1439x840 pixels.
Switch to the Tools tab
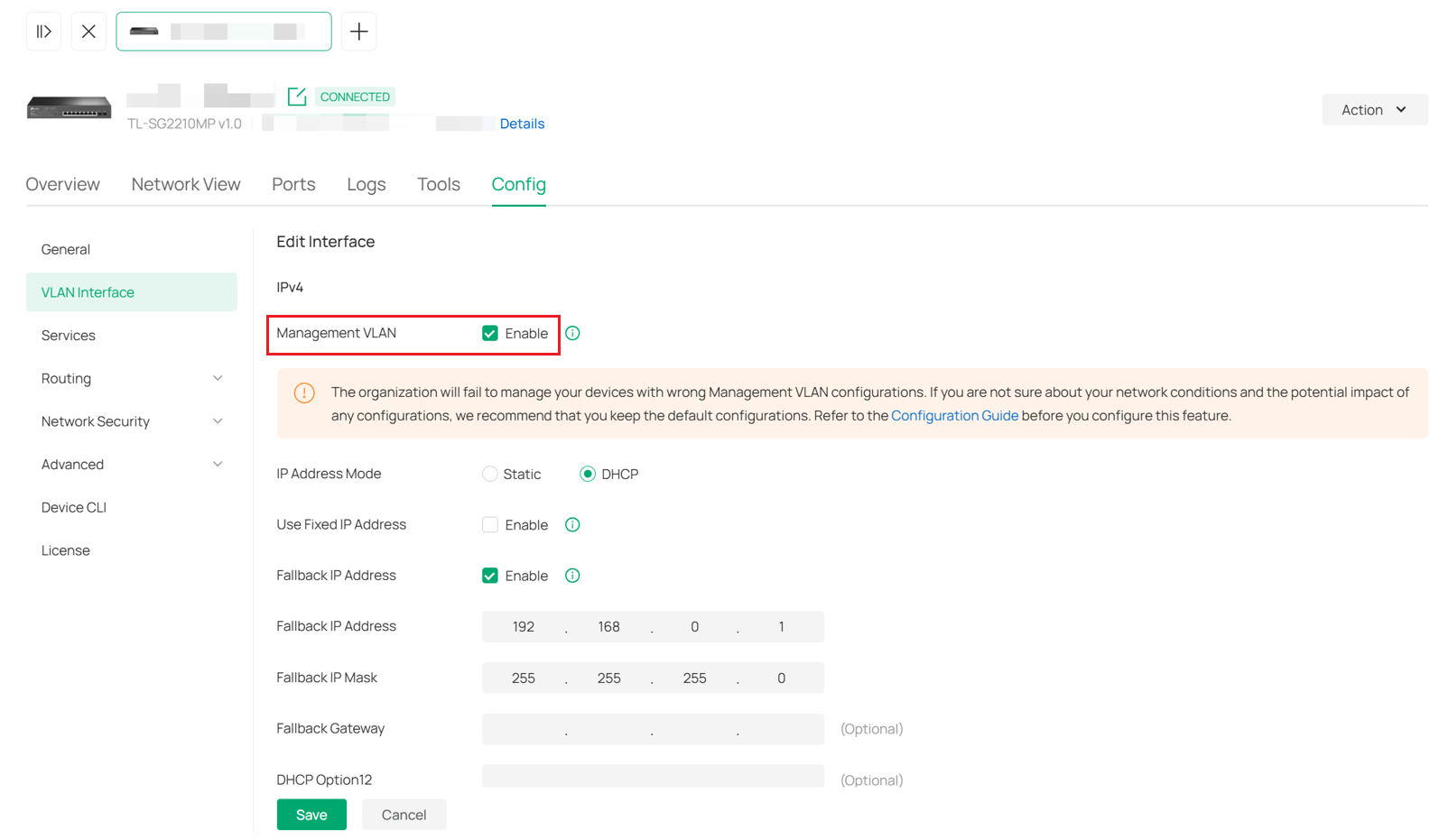tap(439, 184)
